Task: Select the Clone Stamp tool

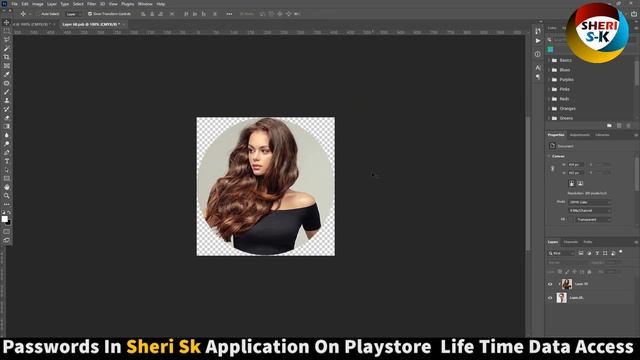Action: (x=7, y=100)
